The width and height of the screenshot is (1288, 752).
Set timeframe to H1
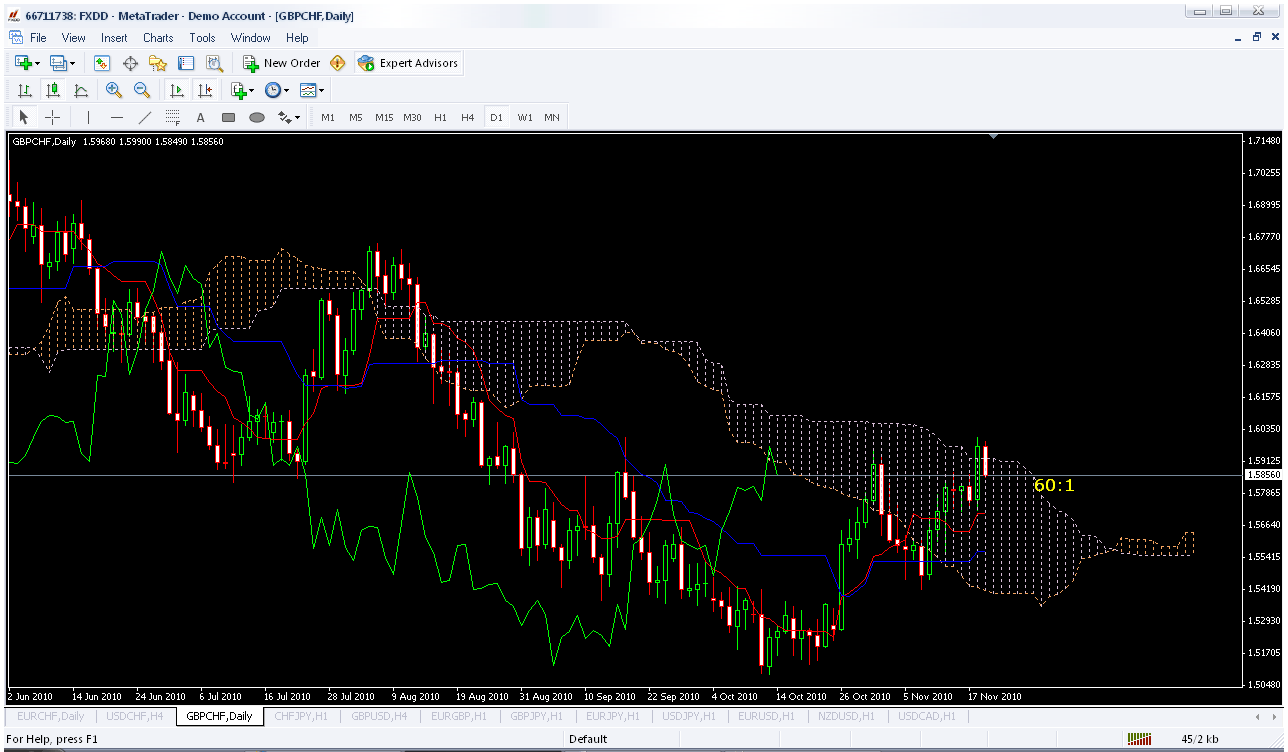pos(440,117)
